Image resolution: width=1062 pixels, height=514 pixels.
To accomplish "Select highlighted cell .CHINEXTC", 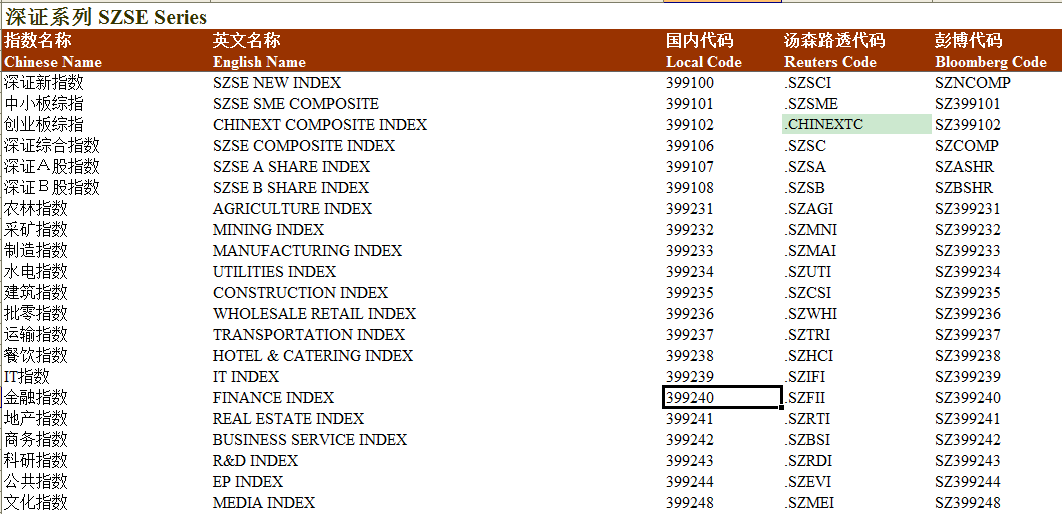I will point(857,125).
